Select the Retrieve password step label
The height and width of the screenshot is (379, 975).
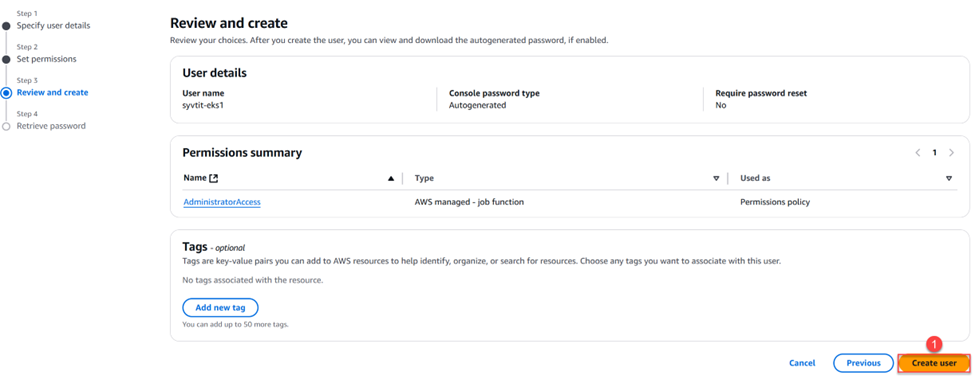pos(51,126)
